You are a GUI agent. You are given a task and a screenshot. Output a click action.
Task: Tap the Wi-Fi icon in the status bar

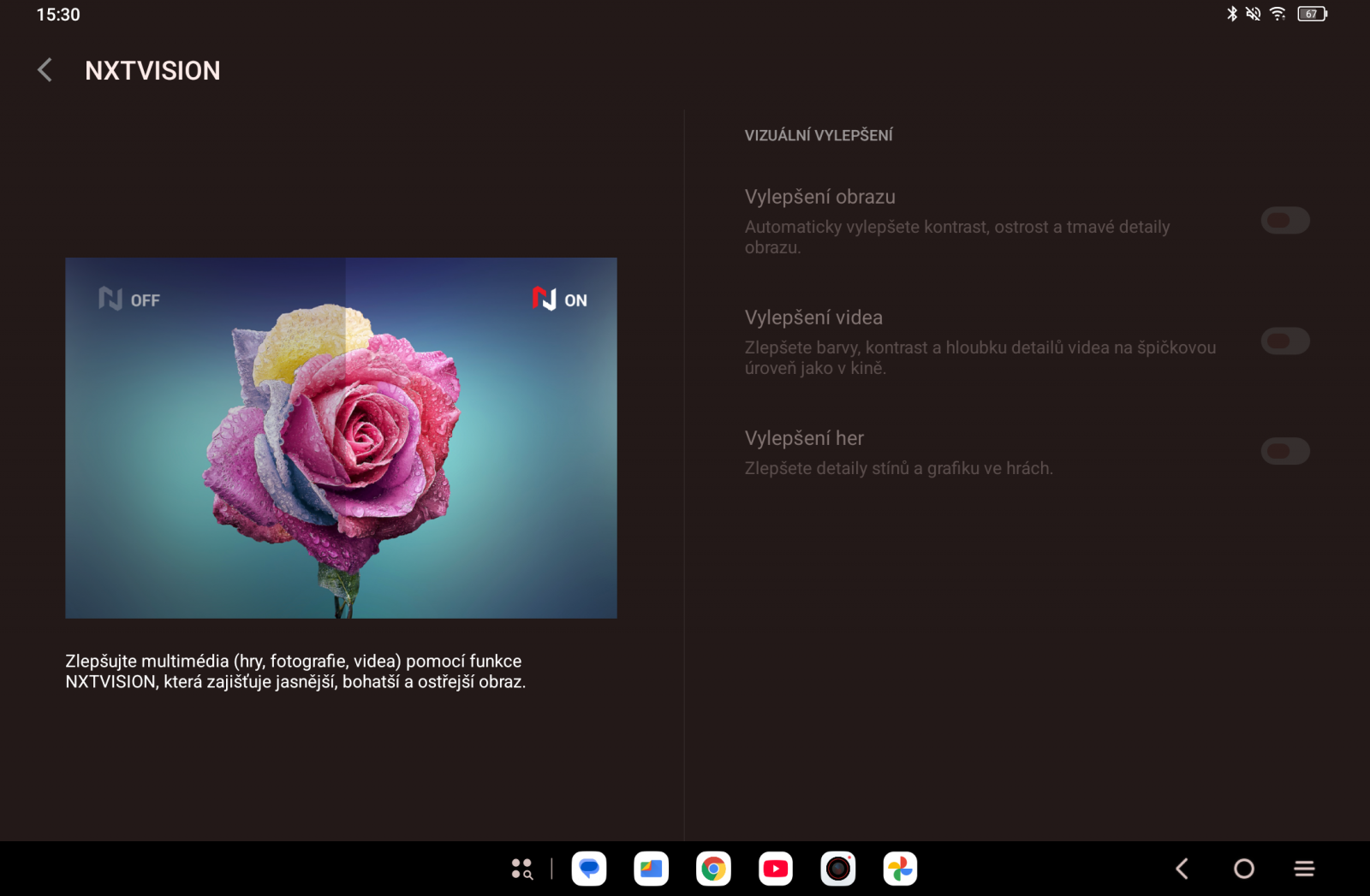click(1279, 14)
